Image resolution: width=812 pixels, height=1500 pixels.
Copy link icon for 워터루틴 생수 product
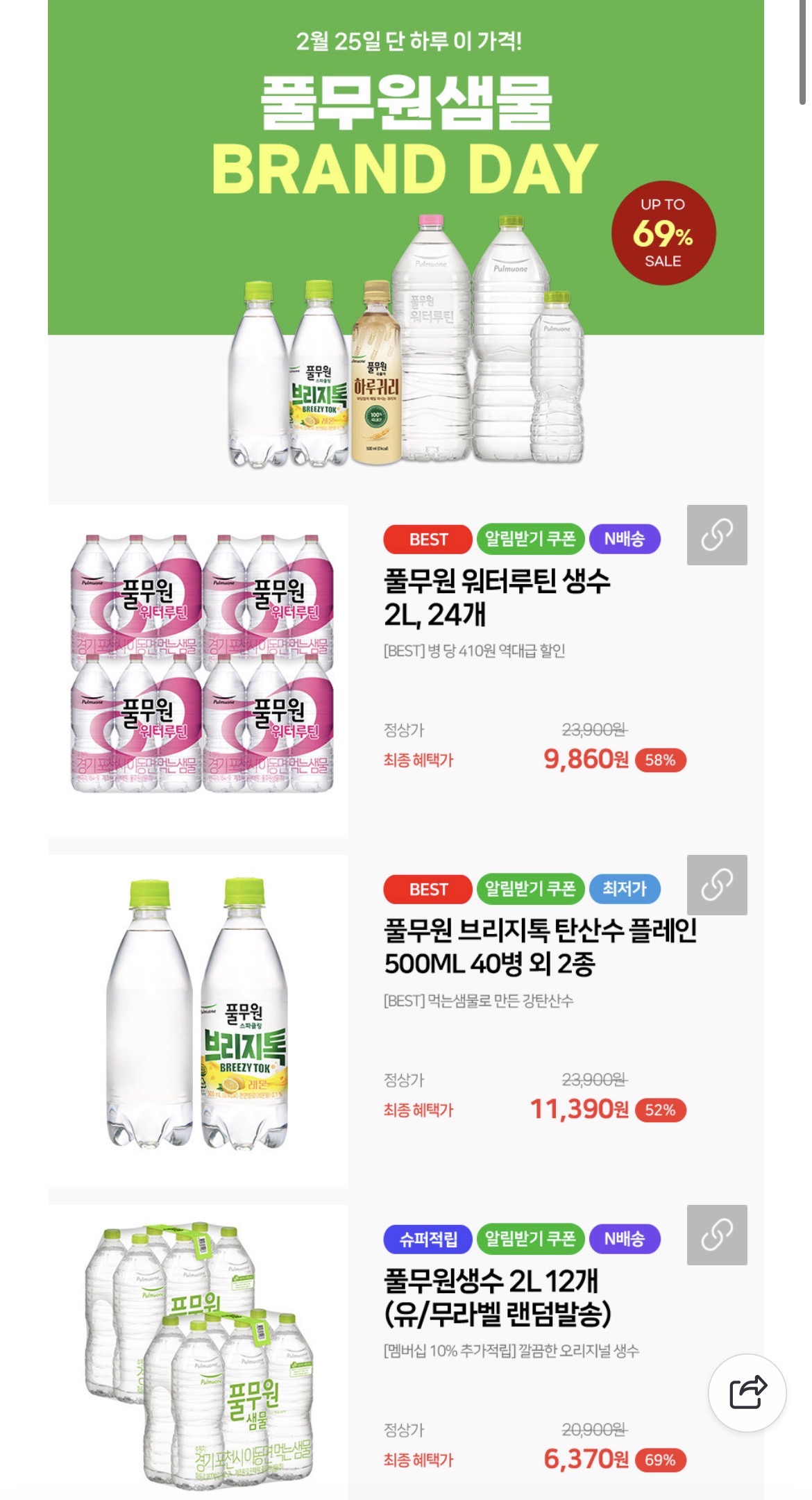click(717, 535)
